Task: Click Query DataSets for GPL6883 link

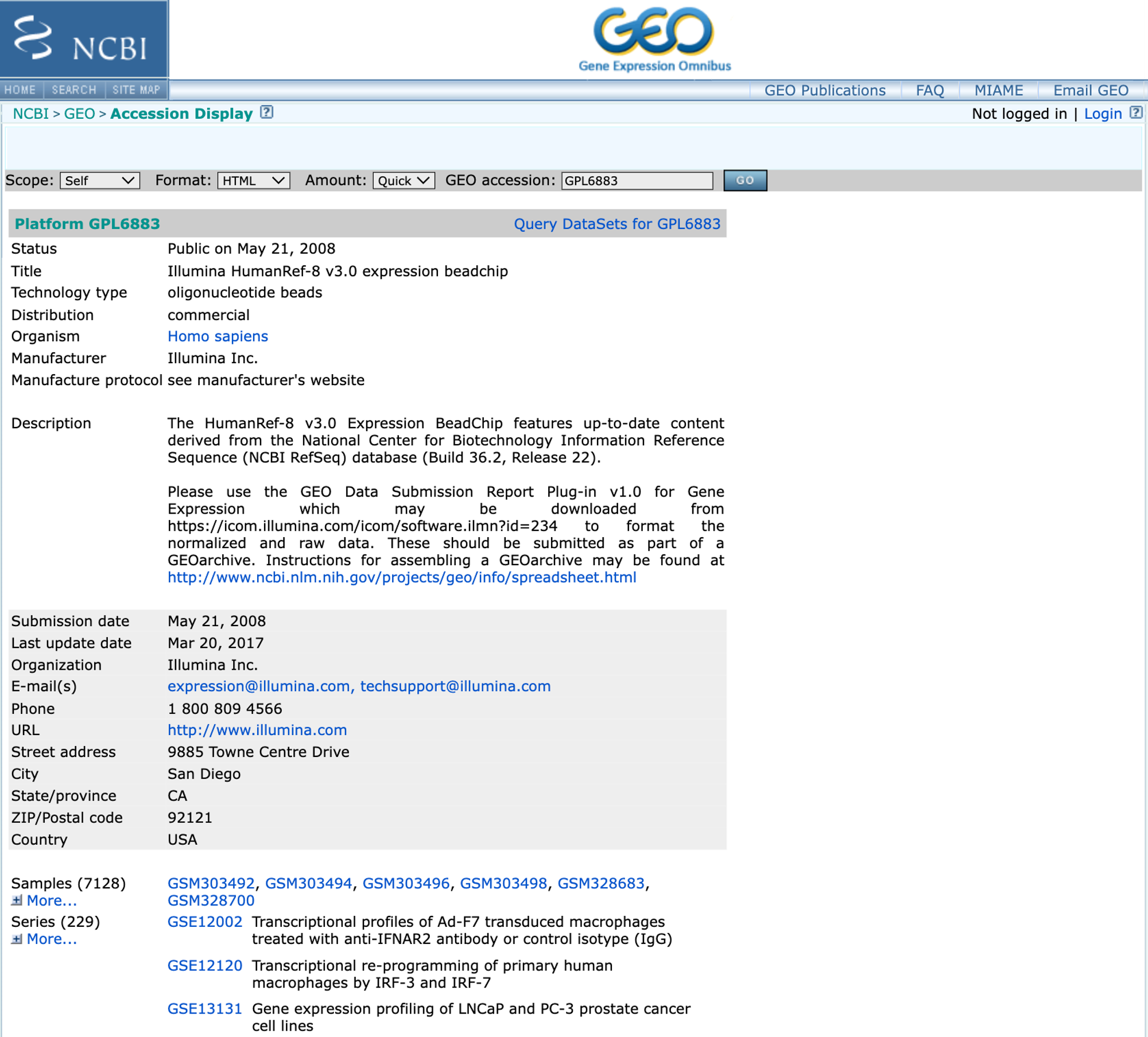Action: 616,224
